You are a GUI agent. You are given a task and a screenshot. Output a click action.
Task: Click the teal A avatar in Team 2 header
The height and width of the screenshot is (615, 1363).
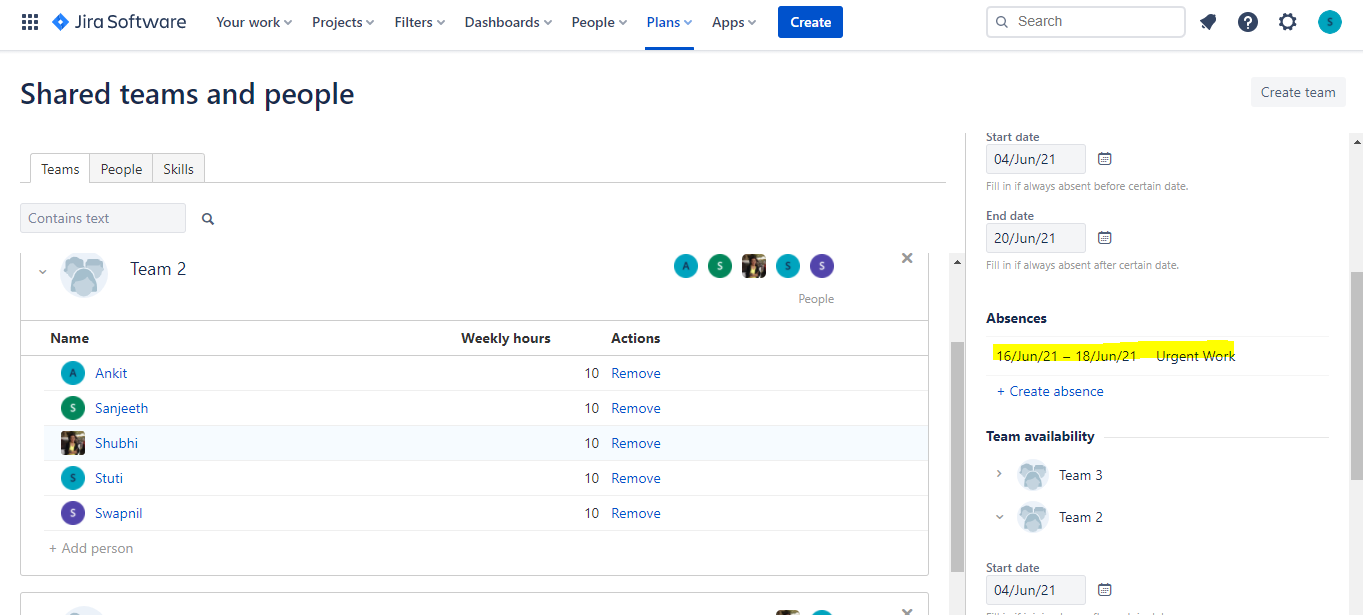[x=685, y=266]
